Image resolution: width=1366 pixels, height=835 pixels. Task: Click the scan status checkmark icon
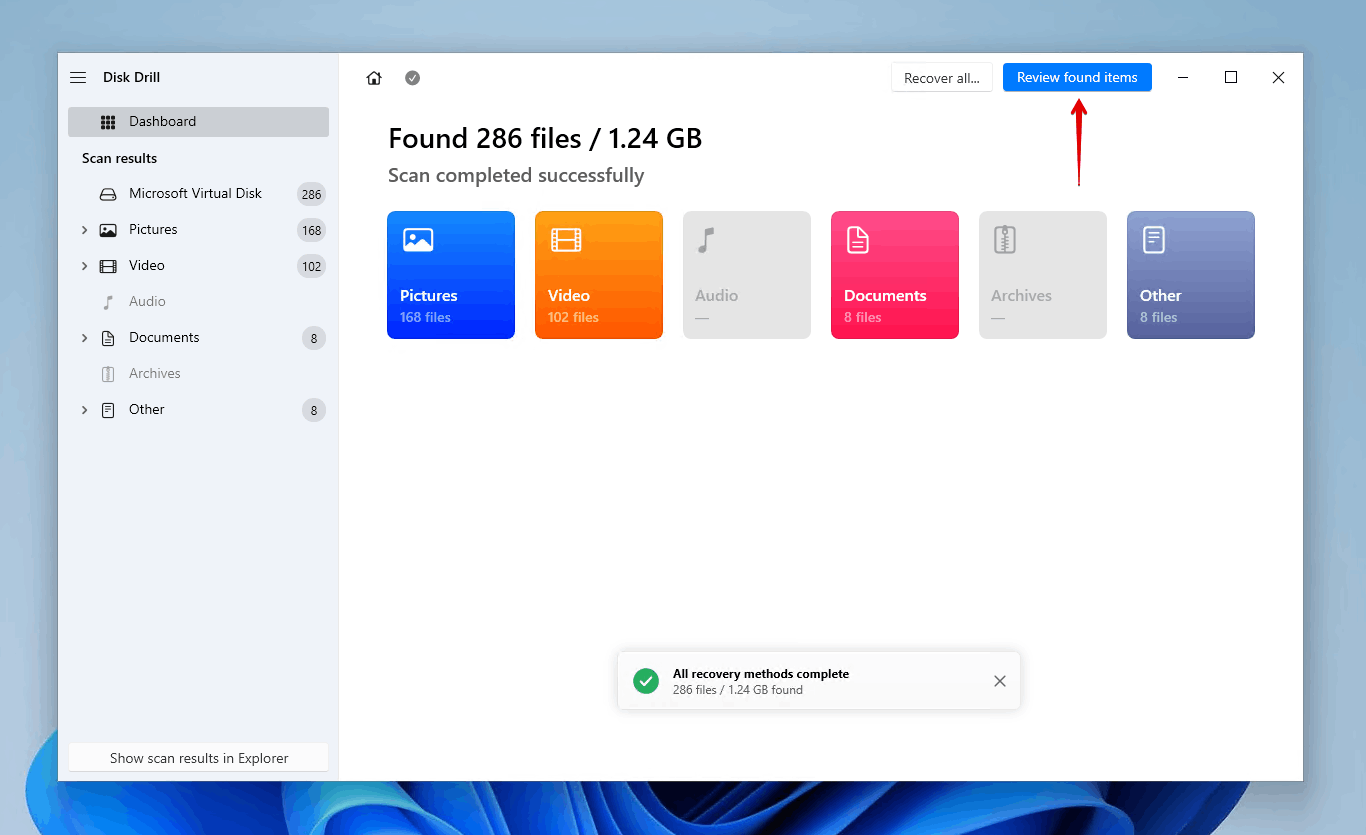point(412,78)
